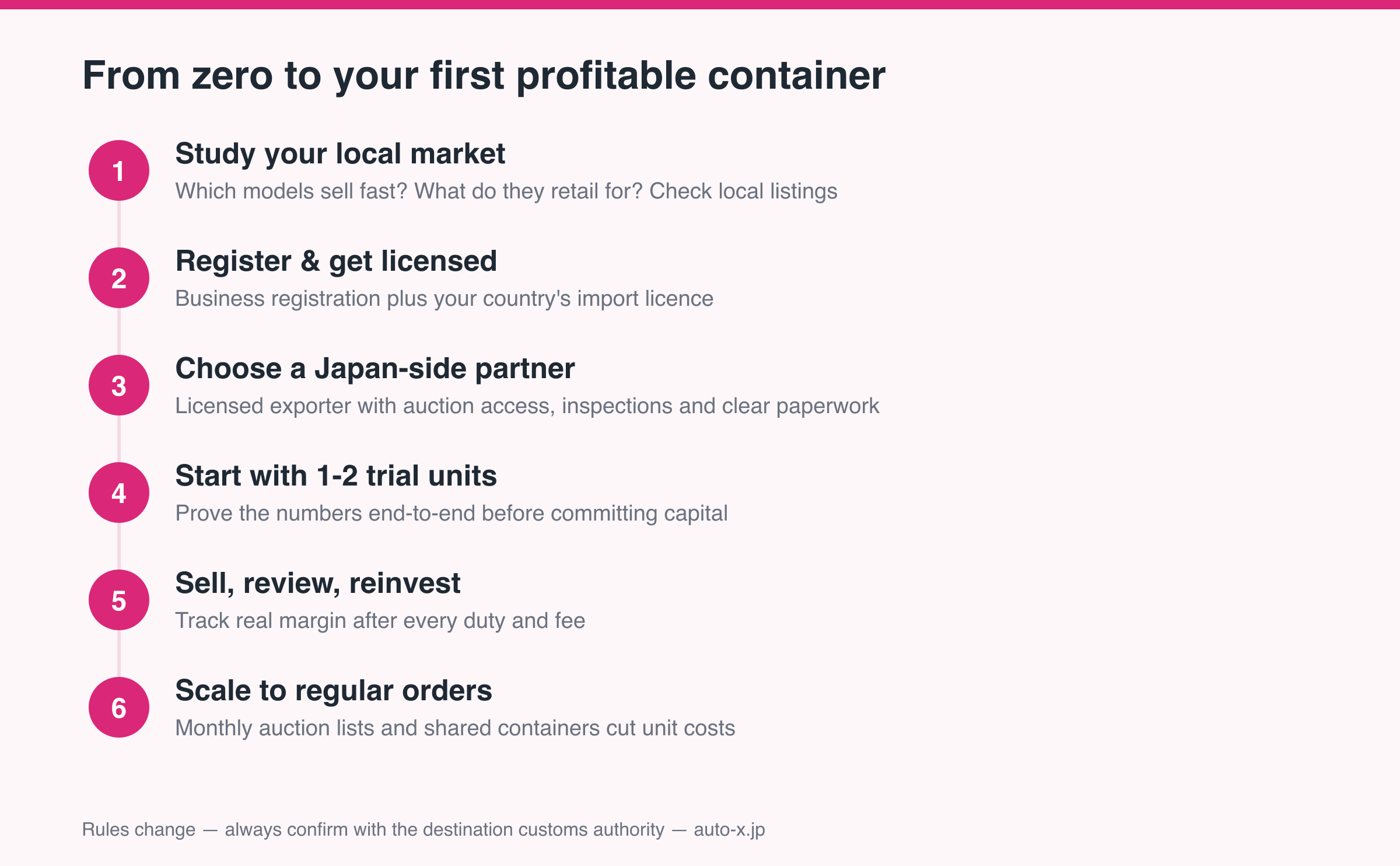Click the auto-x.jp link in footer
This screenshot has width=1400, height=866.
(x=729, y=830)
